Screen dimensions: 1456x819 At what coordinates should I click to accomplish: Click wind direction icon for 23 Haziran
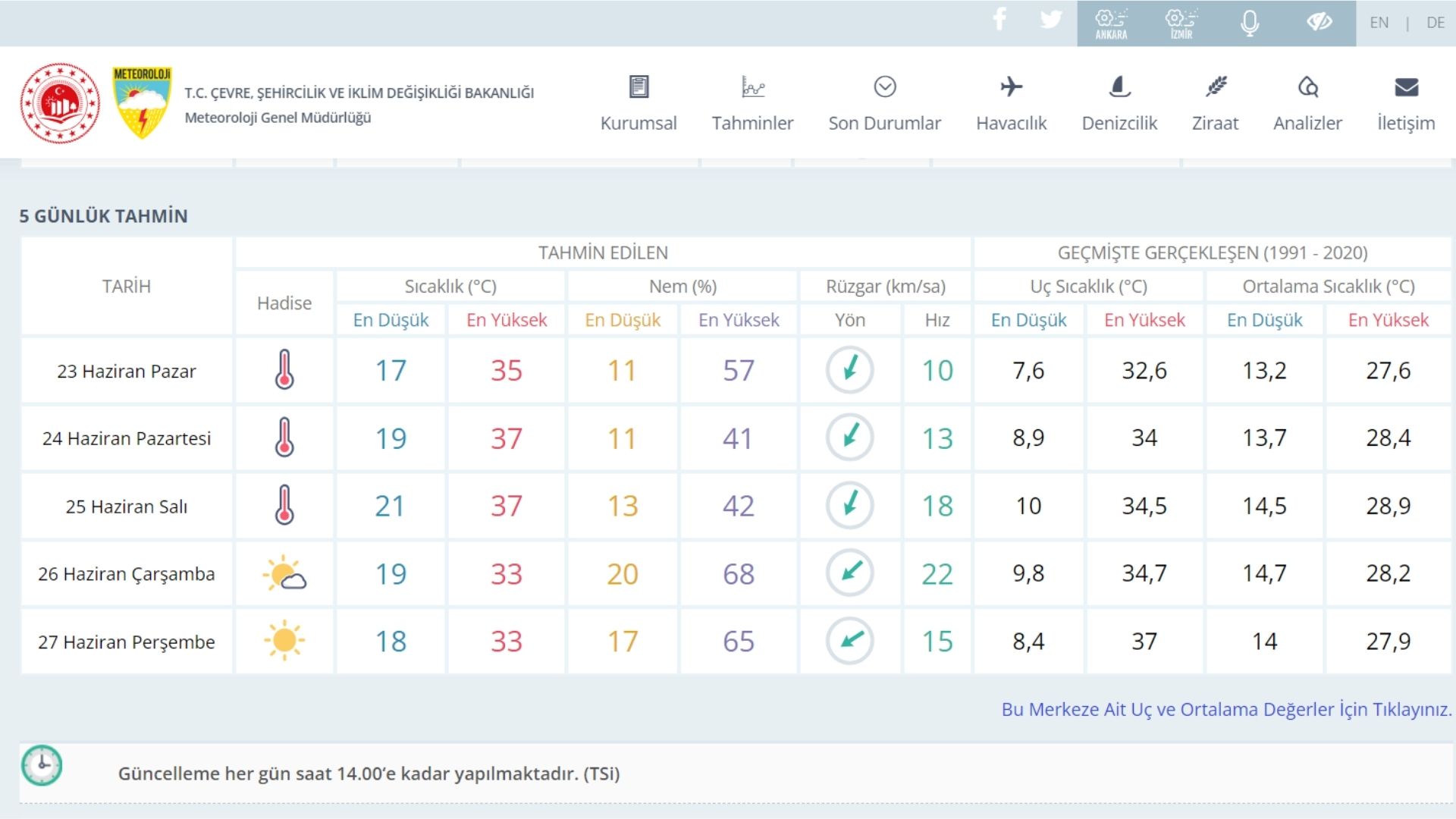pos(849,370)
